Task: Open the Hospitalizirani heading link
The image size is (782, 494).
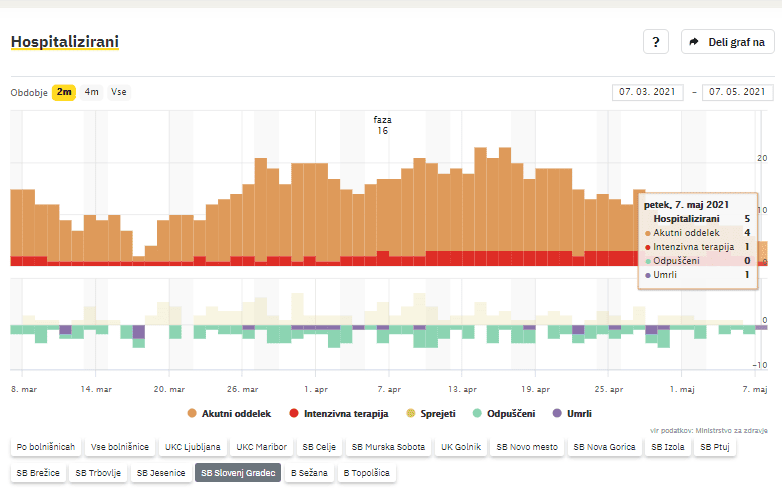Action: click(64, 42)
